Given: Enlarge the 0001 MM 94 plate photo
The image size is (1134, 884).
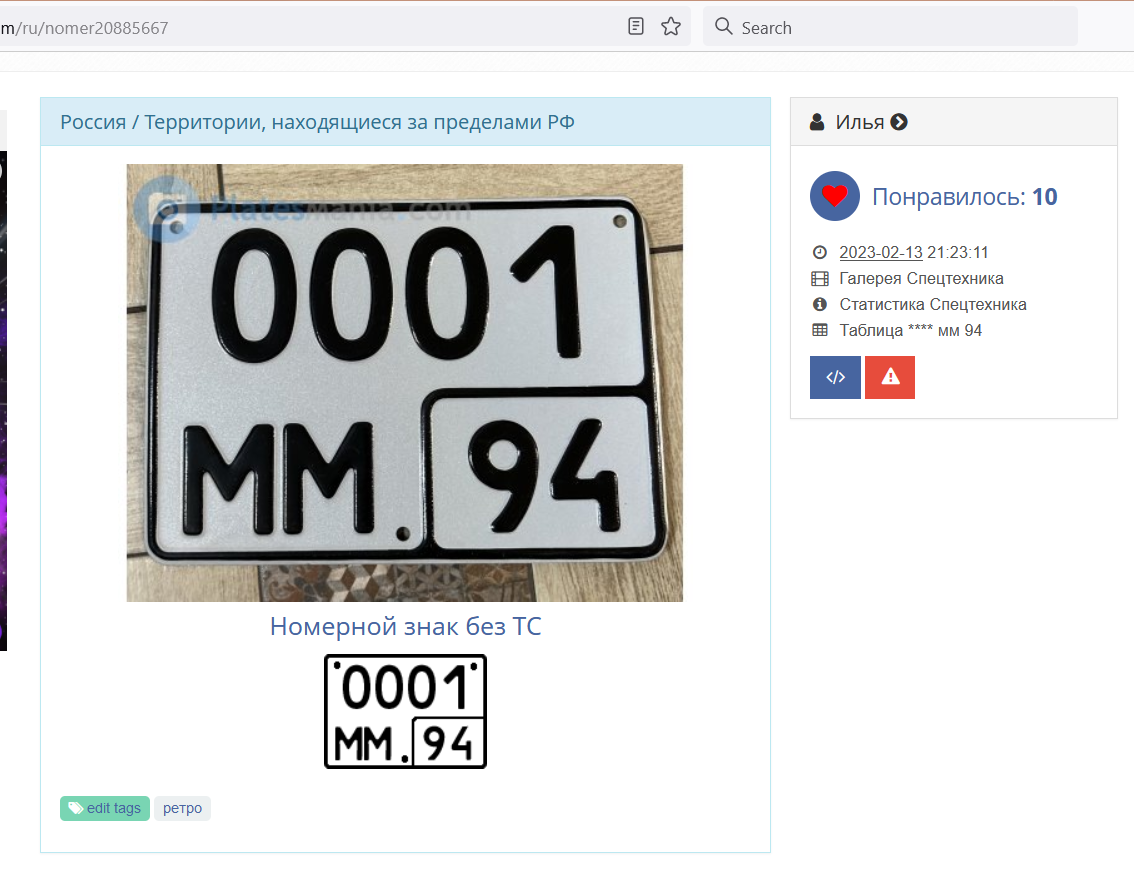Looking at the screenshot, I should [x=404, y=382].
